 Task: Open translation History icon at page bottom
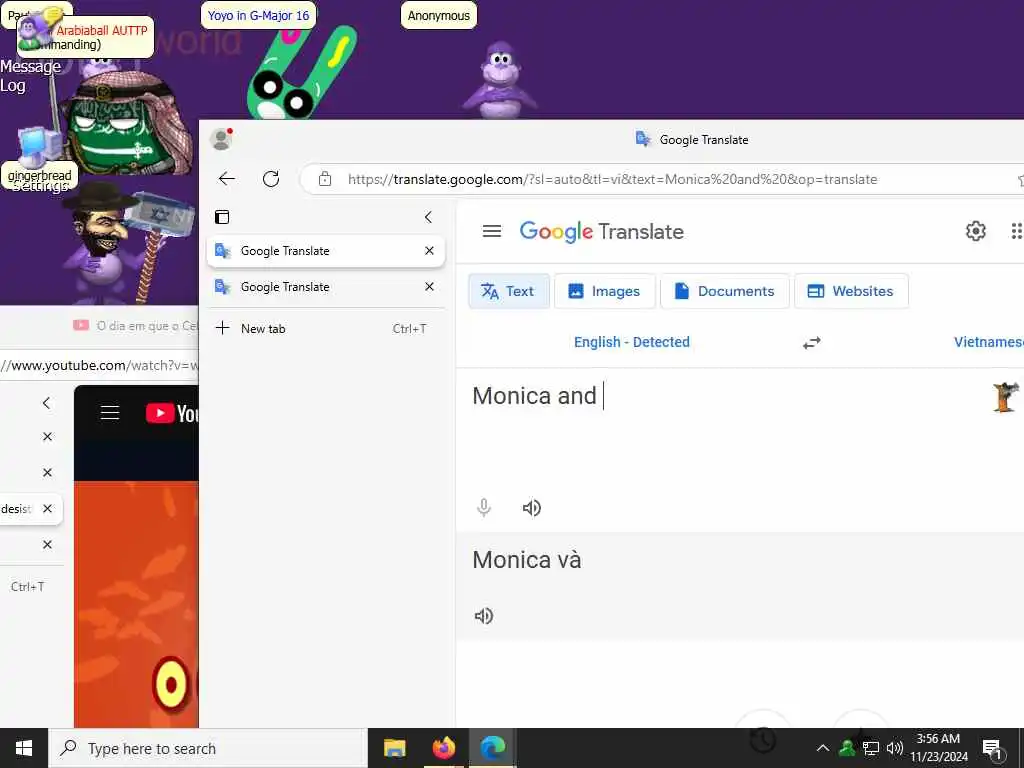763,739
